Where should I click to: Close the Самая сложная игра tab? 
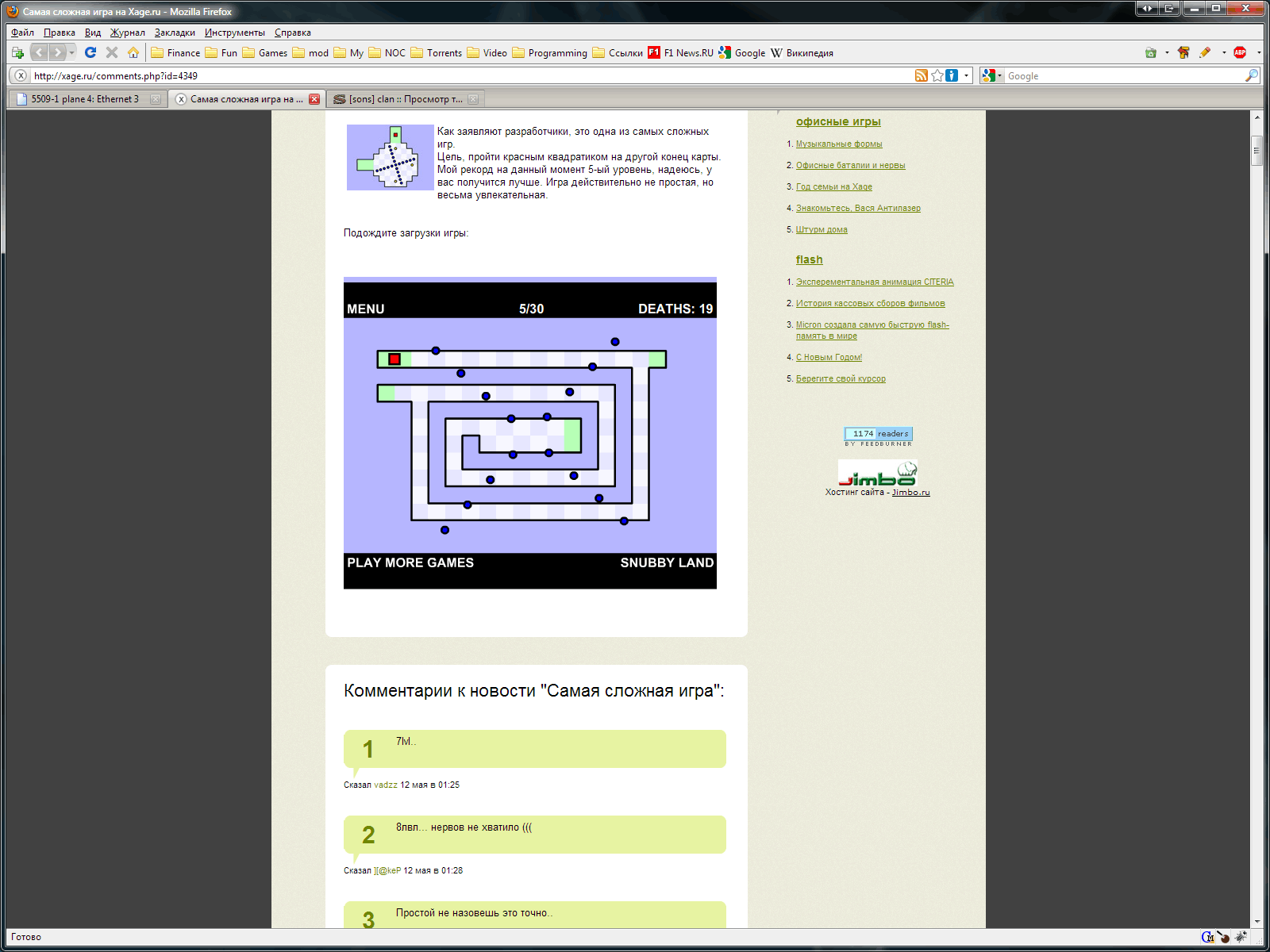pyautogui.click(x=314, y=99)
